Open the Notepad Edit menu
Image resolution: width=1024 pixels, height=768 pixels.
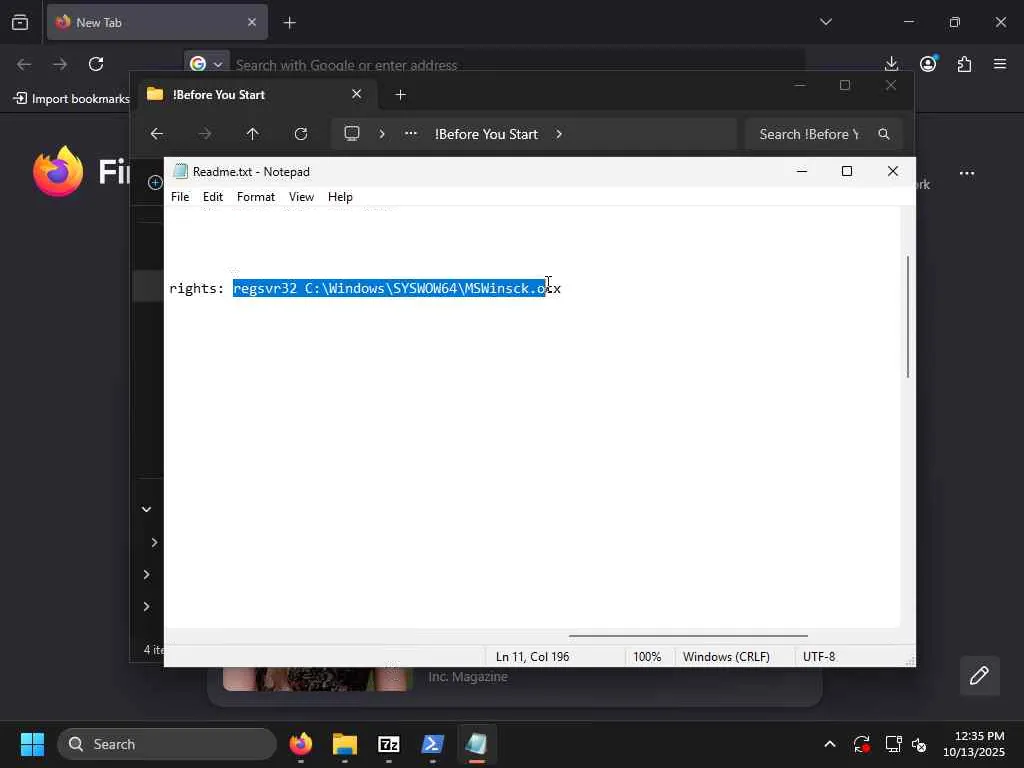click(212, 197)
